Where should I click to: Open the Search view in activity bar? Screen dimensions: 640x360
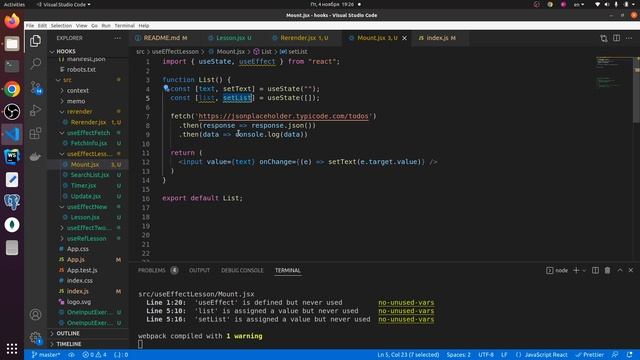tap(36, 63)
